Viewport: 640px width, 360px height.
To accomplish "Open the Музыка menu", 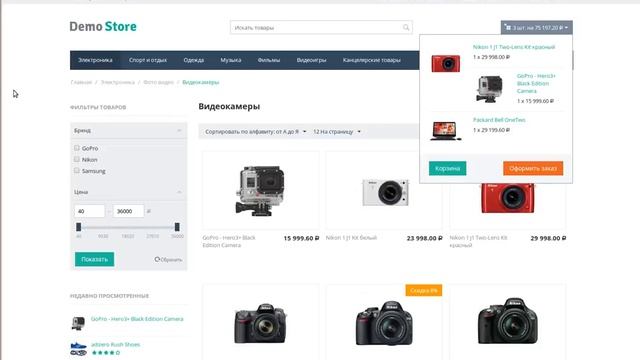I will click(x=231, y=60).
